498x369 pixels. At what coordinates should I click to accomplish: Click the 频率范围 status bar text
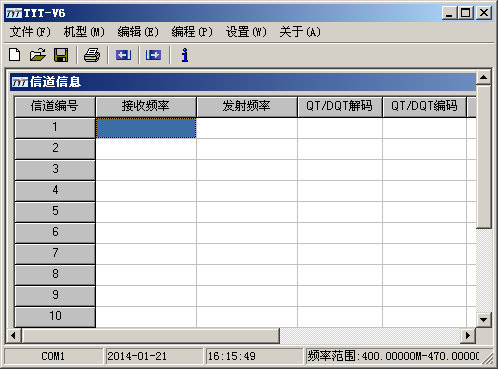(x=393, y=356)
